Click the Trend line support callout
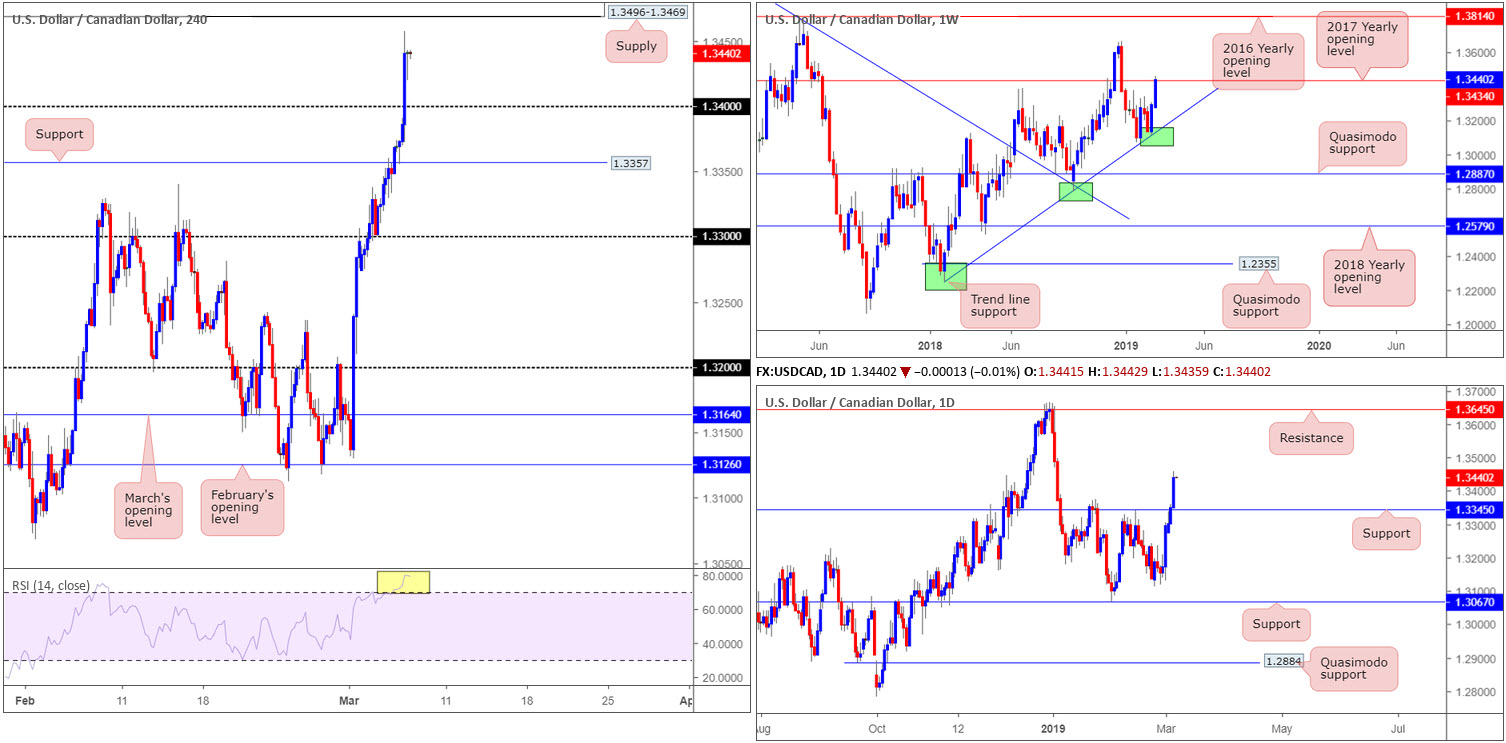The image size is (1506, 743). tap(1000, 305)
